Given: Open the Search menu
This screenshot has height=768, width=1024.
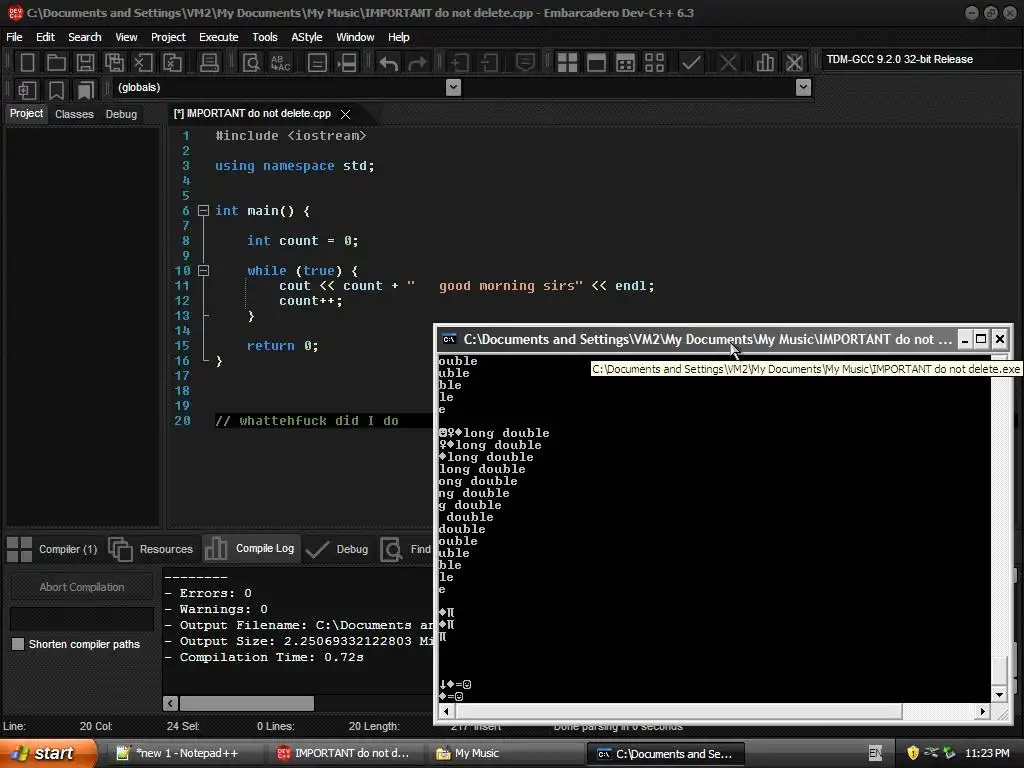Looking at the screenshot, I should pos(85,37).
